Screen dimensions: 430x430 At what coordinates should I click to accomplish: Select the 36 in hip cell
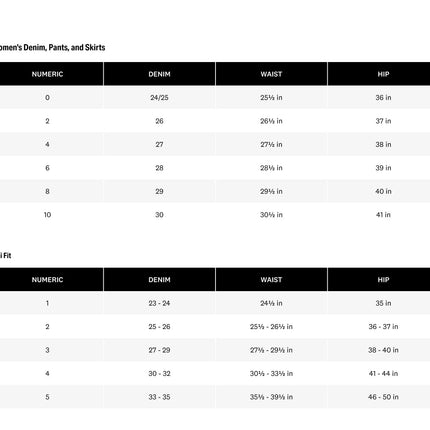click(383, 98)
